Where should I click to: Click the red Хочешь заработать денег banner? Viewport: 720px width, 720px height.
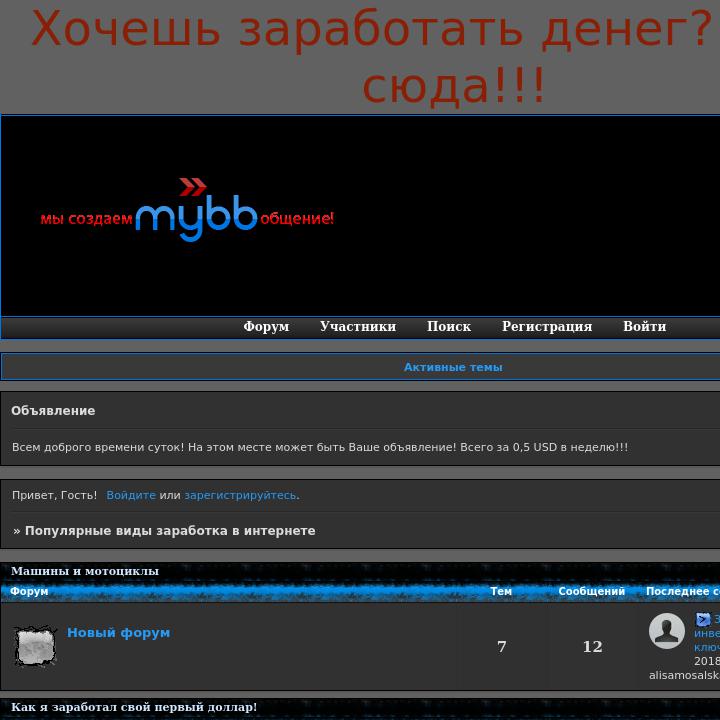click(x=372, y=56)
